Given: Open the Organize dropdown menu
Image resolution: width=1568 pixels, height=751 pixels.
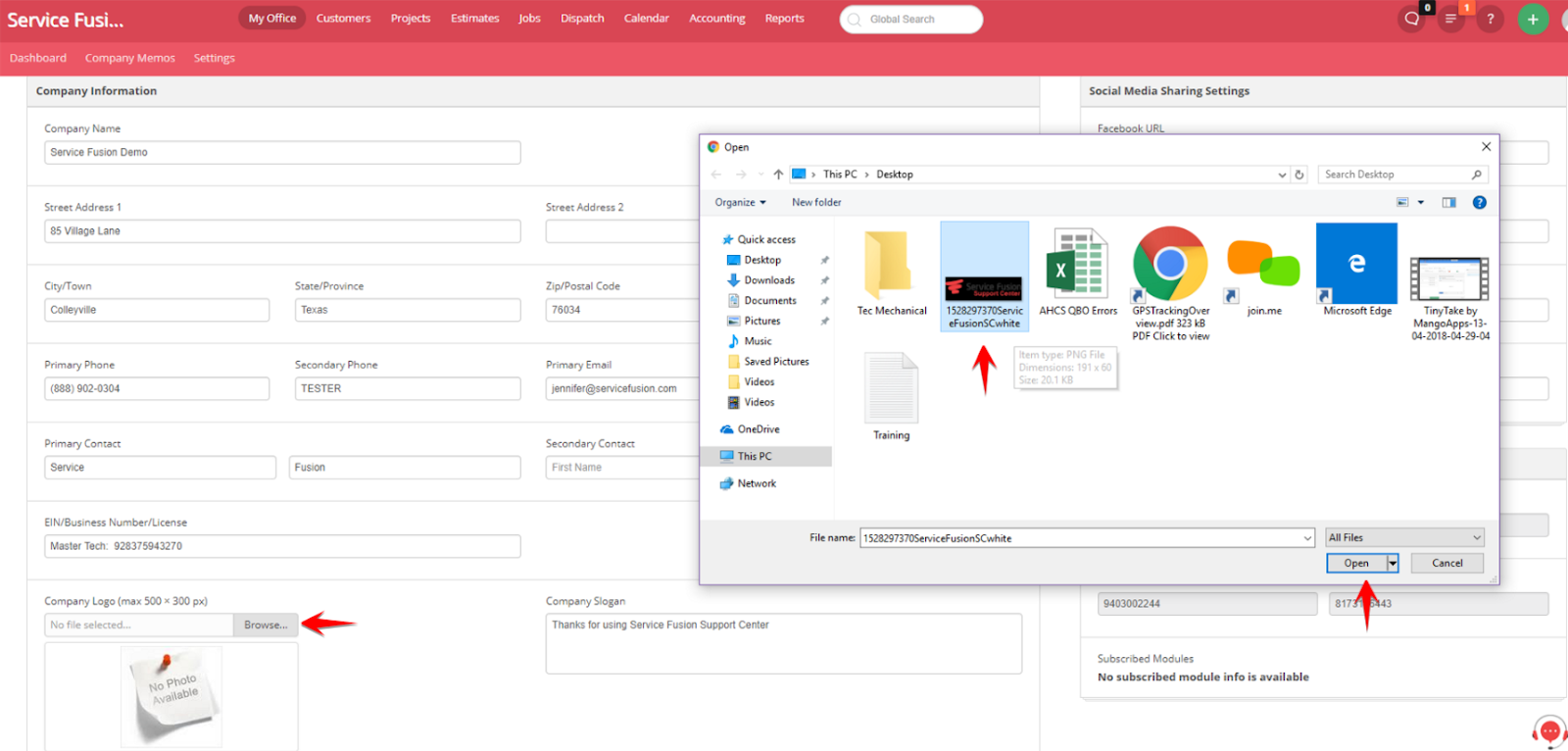Looking at the screenshot, I should pos(740,202).
